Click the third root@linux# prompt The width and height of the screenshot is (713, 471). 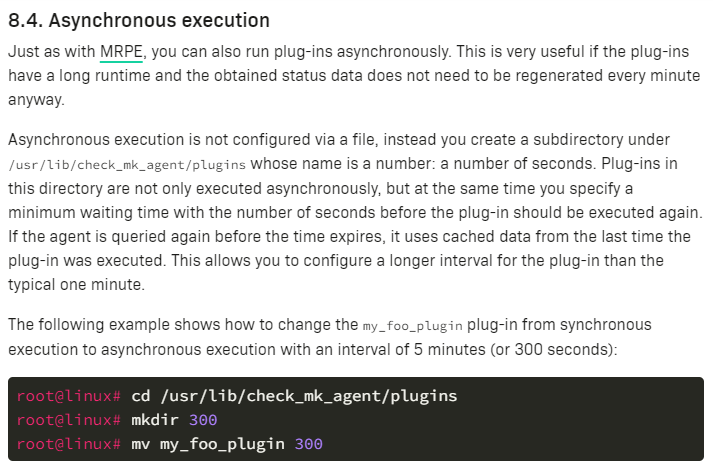coord(69,444)
